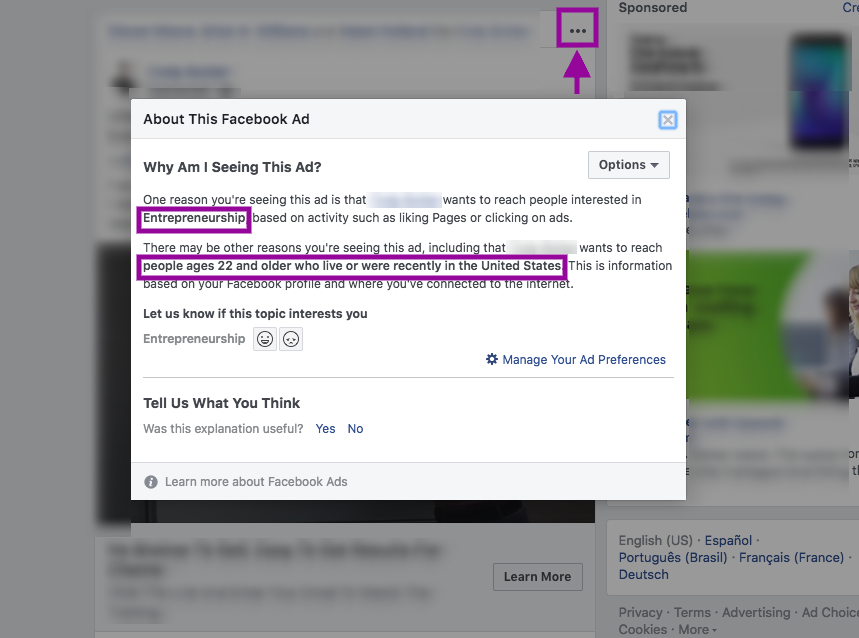Open the Advertising footer link
Image resolution: width=859 pixels, height=638 pixels.
[756, 612]
